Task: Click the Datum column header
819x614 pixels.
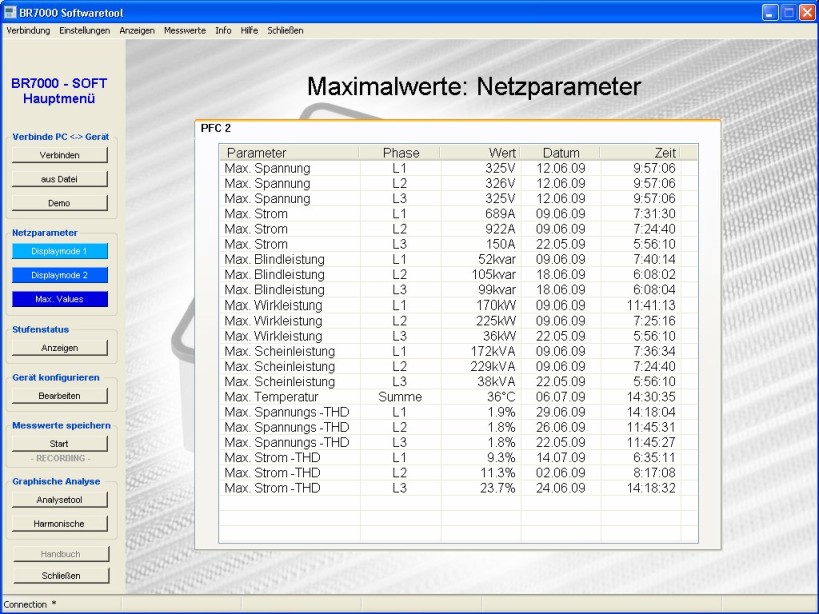Action: coord(560,152)
